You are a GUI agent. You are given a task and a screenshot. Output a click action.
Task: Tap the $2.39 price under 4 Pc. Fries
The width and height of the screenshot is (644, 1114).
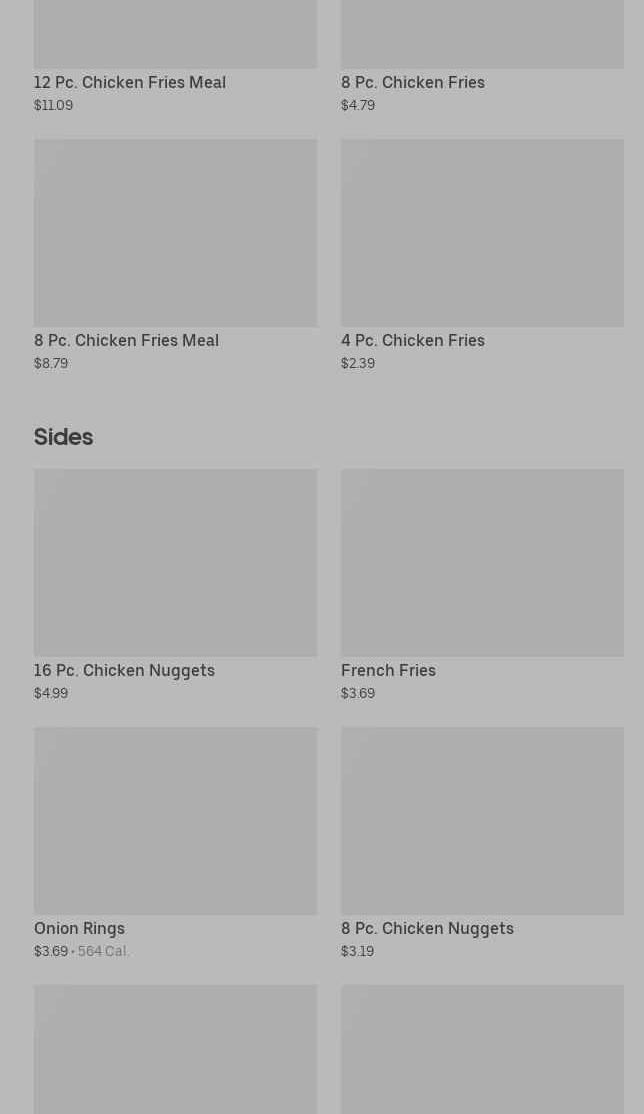click(x=358, y=363)
